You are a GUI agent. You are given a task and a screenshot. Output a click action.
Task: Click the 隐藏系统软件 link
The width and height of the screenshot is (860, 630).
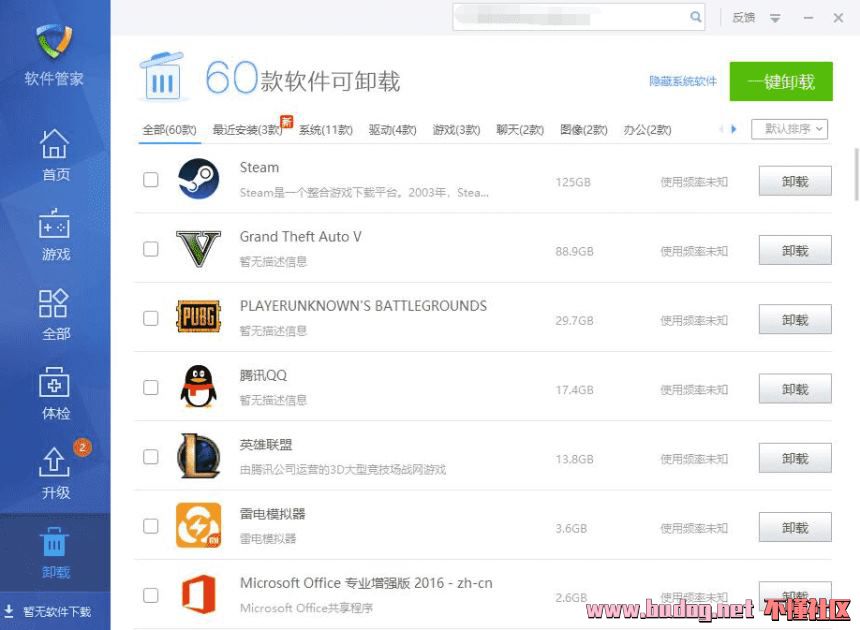coord(683,81)
